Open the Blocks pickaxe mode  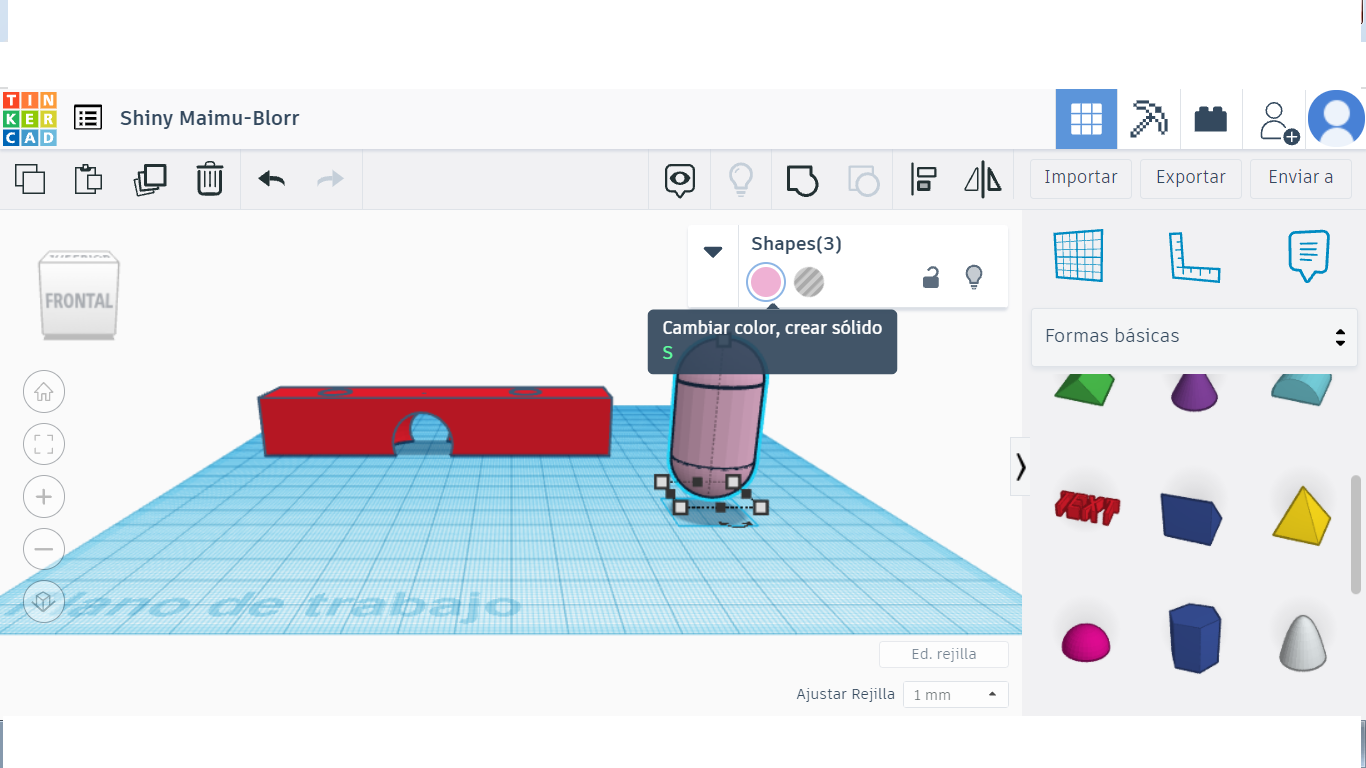pyautogui.click(x=1148, y=119)
